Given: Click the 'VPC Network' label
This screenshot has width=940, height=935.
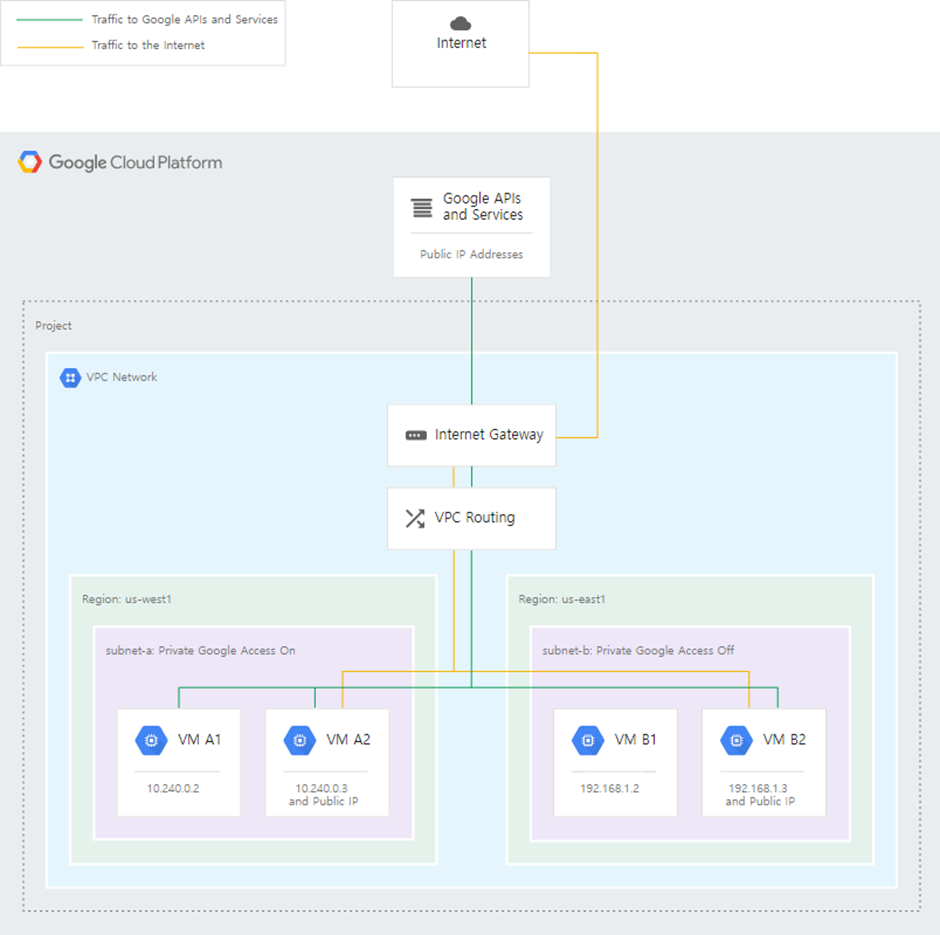Looking at the screenshot, I should pyautogui.click(x=122, y=377).
